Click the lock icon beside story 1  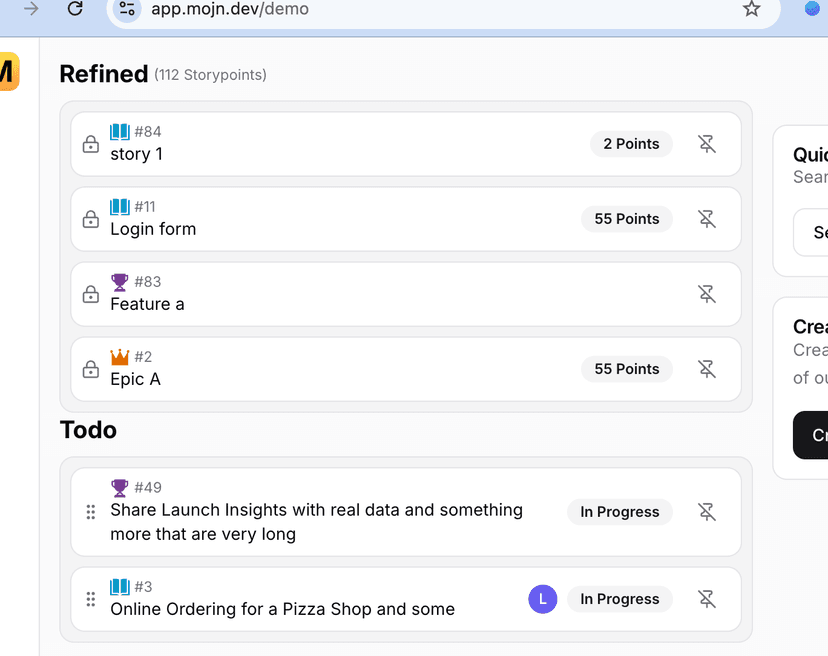pyautogui.click(x=91, y=144)
